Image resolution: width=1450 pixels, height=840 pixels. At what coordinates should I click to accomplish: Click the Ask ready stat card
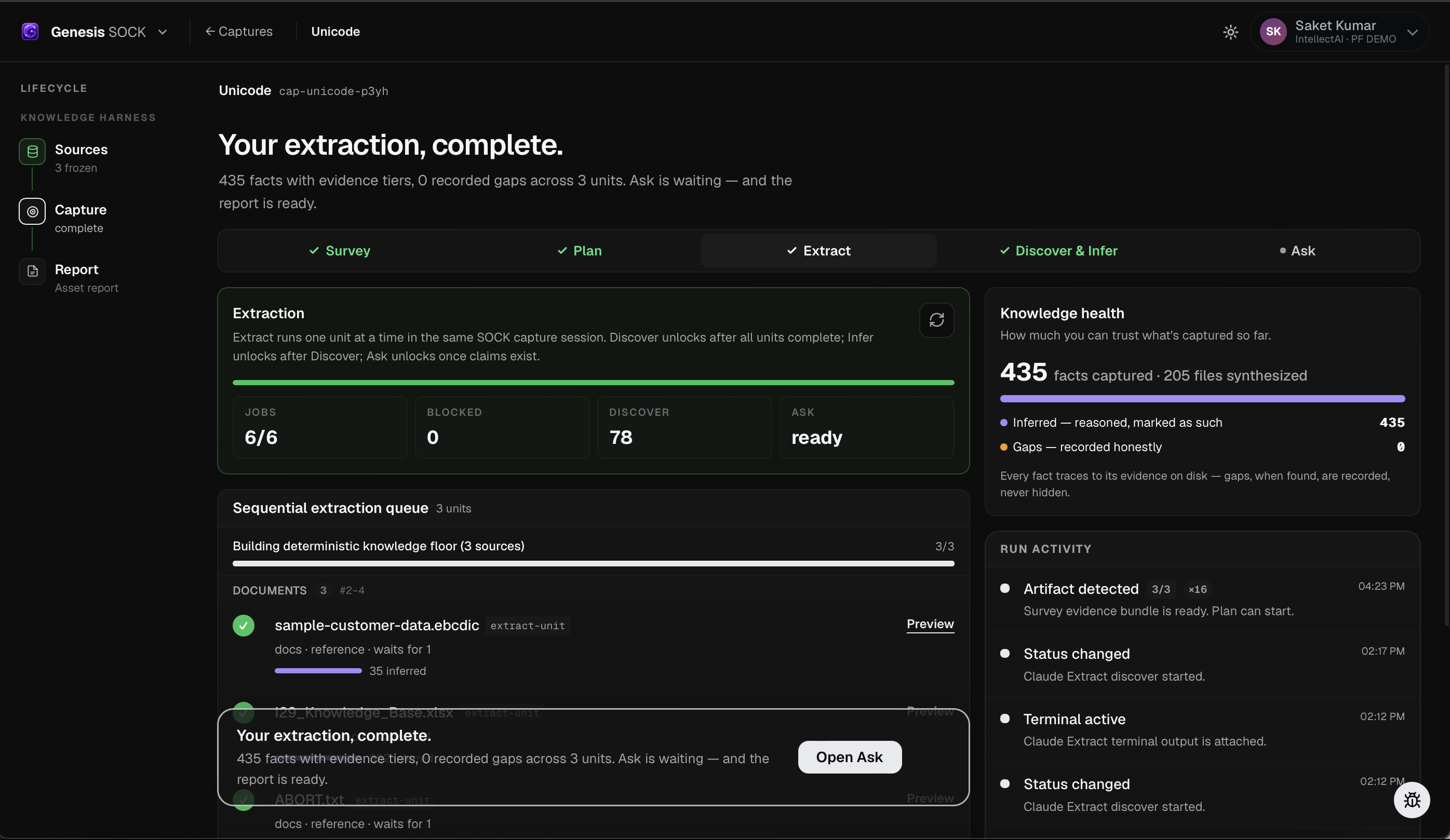pos(867,427)
